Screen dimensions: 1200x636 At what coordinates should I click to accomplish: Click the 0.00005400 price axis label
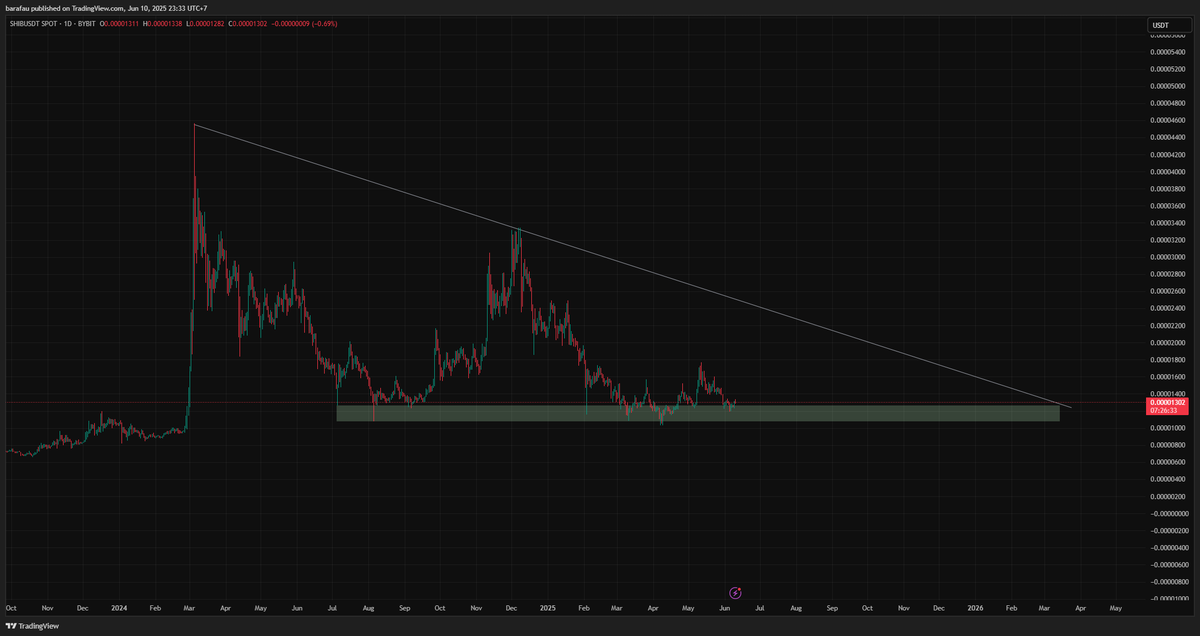coord(1166,51)
